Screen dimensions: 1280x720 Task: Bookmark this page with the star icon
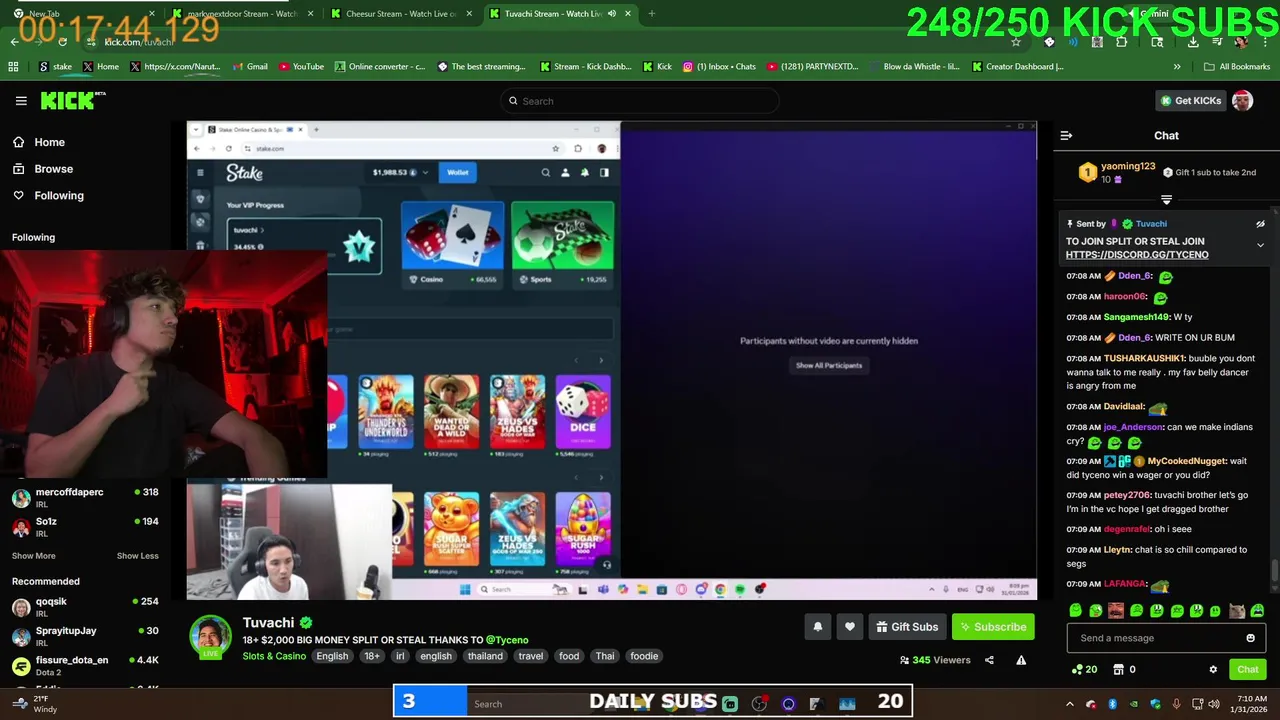pos(1016,42)
